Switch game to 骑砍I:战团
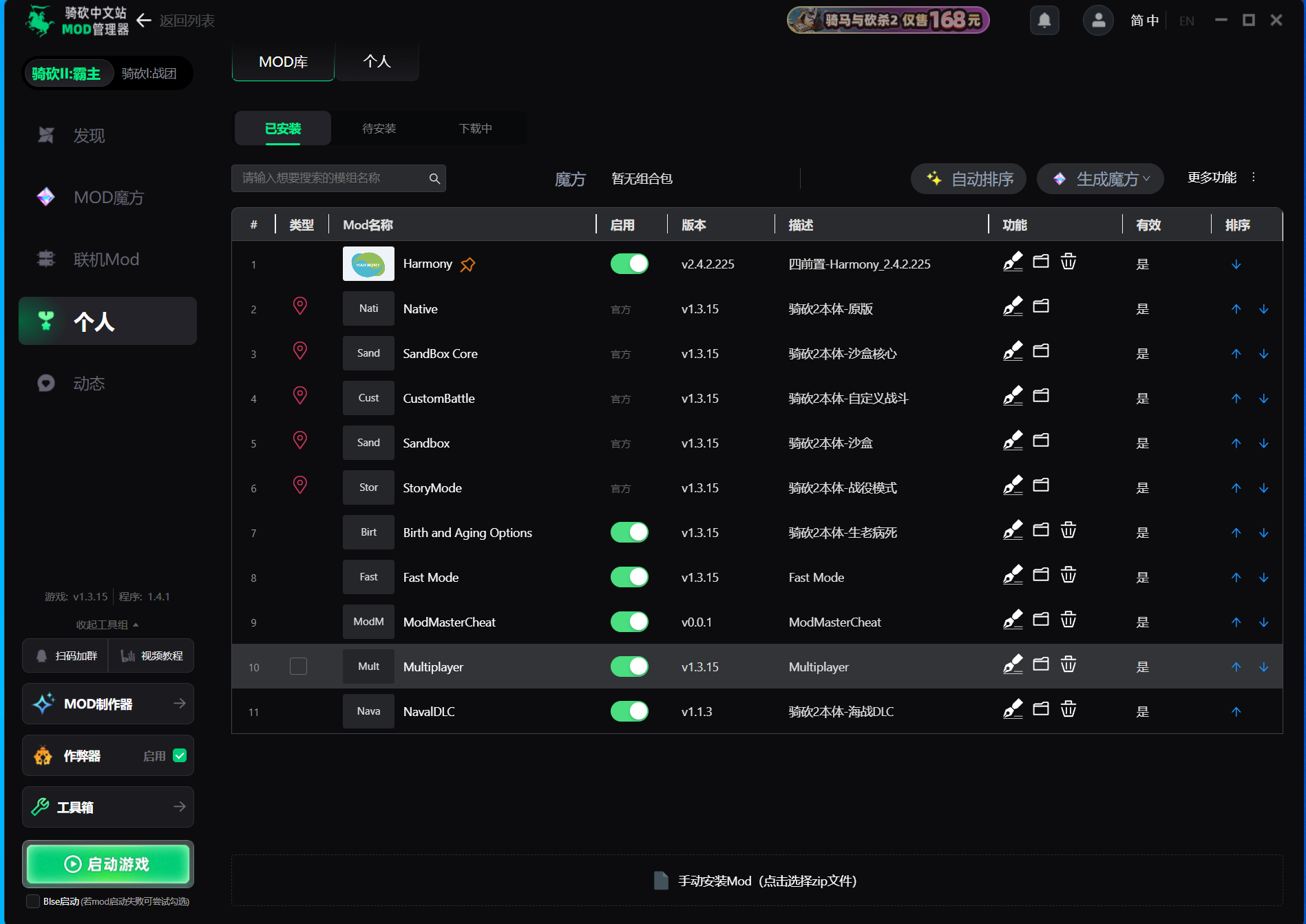Viewport: 1306px width, 924px height. [x=149, y=74]
